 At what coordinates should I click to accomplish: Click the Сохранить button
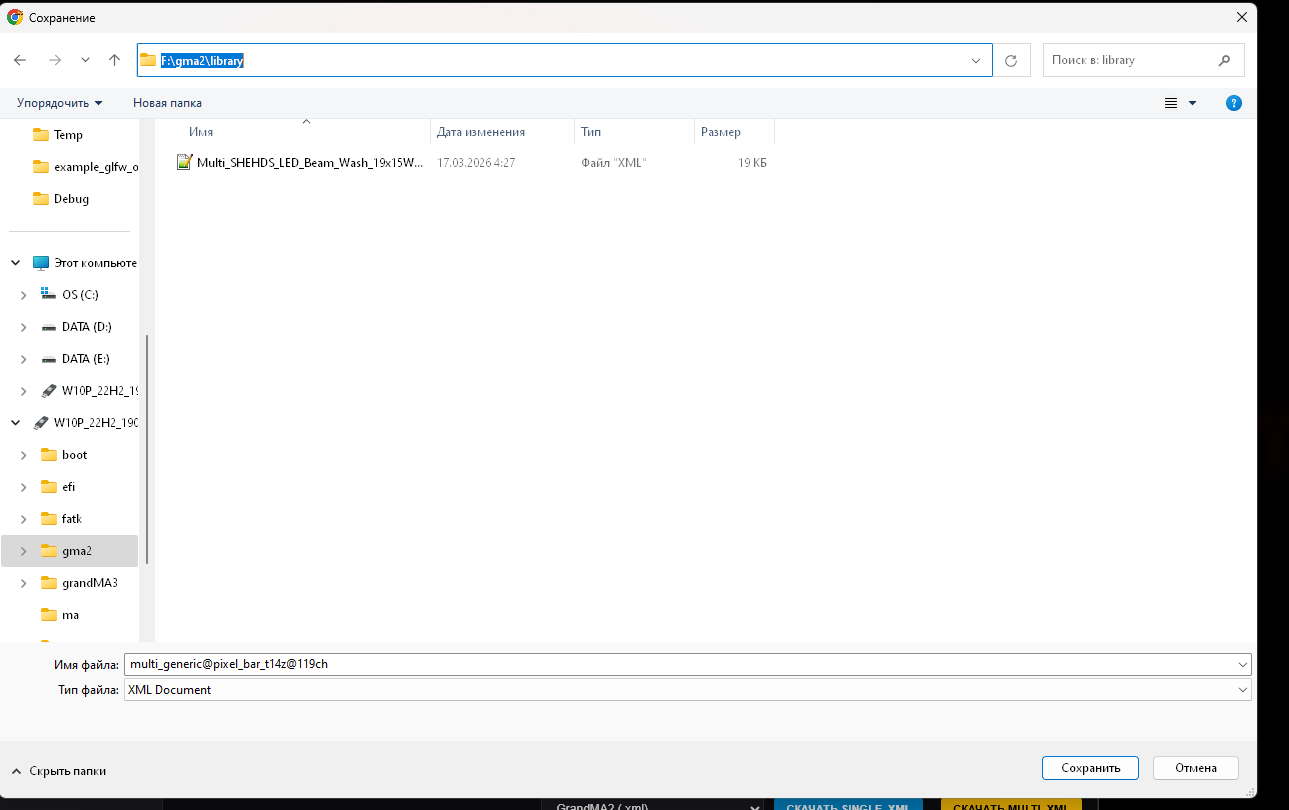click(1090, 768)
